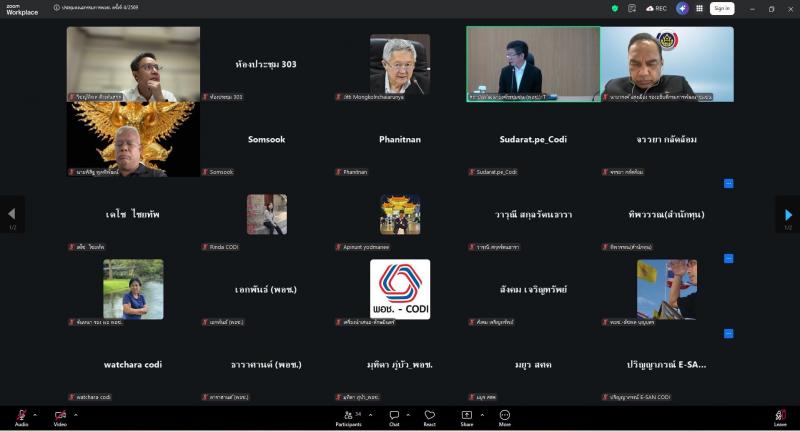800x432 pixels.
Task: Select the อาราทานต์ (พอช.) participant tile
Action: (x=266, y=364)
